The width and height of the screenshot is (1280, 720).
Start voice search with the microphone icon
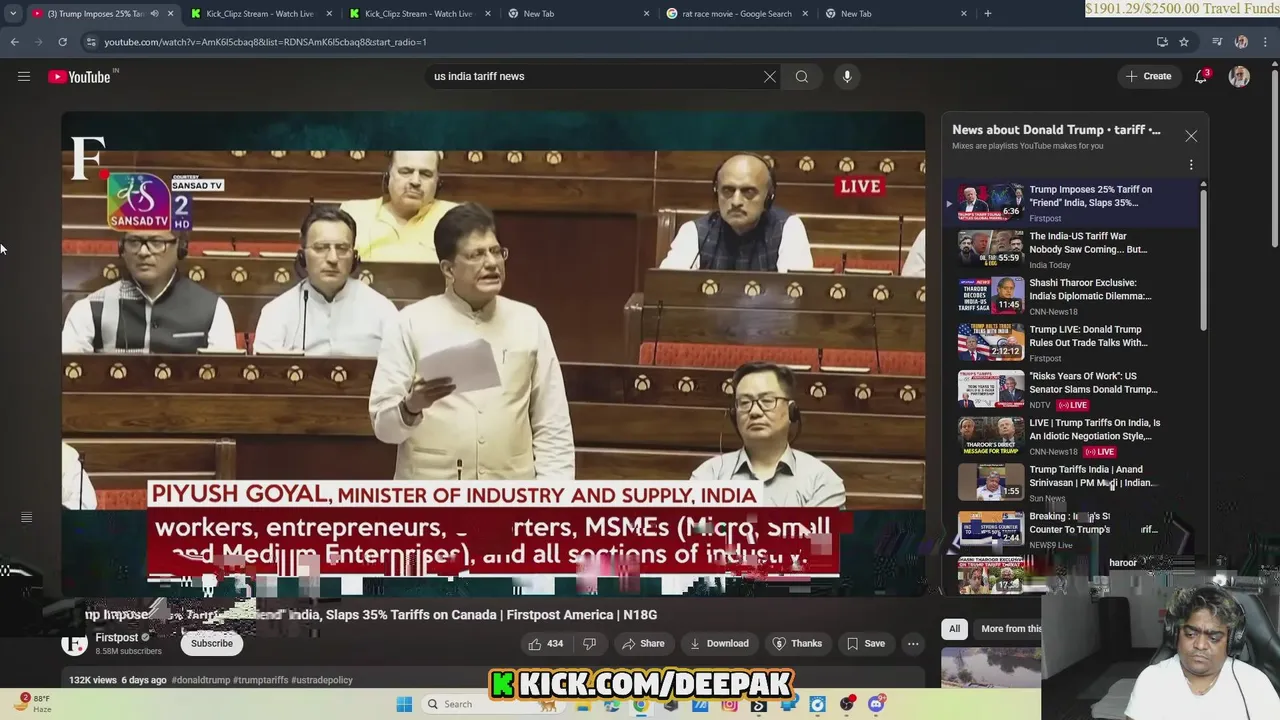[x=847, y=76]
